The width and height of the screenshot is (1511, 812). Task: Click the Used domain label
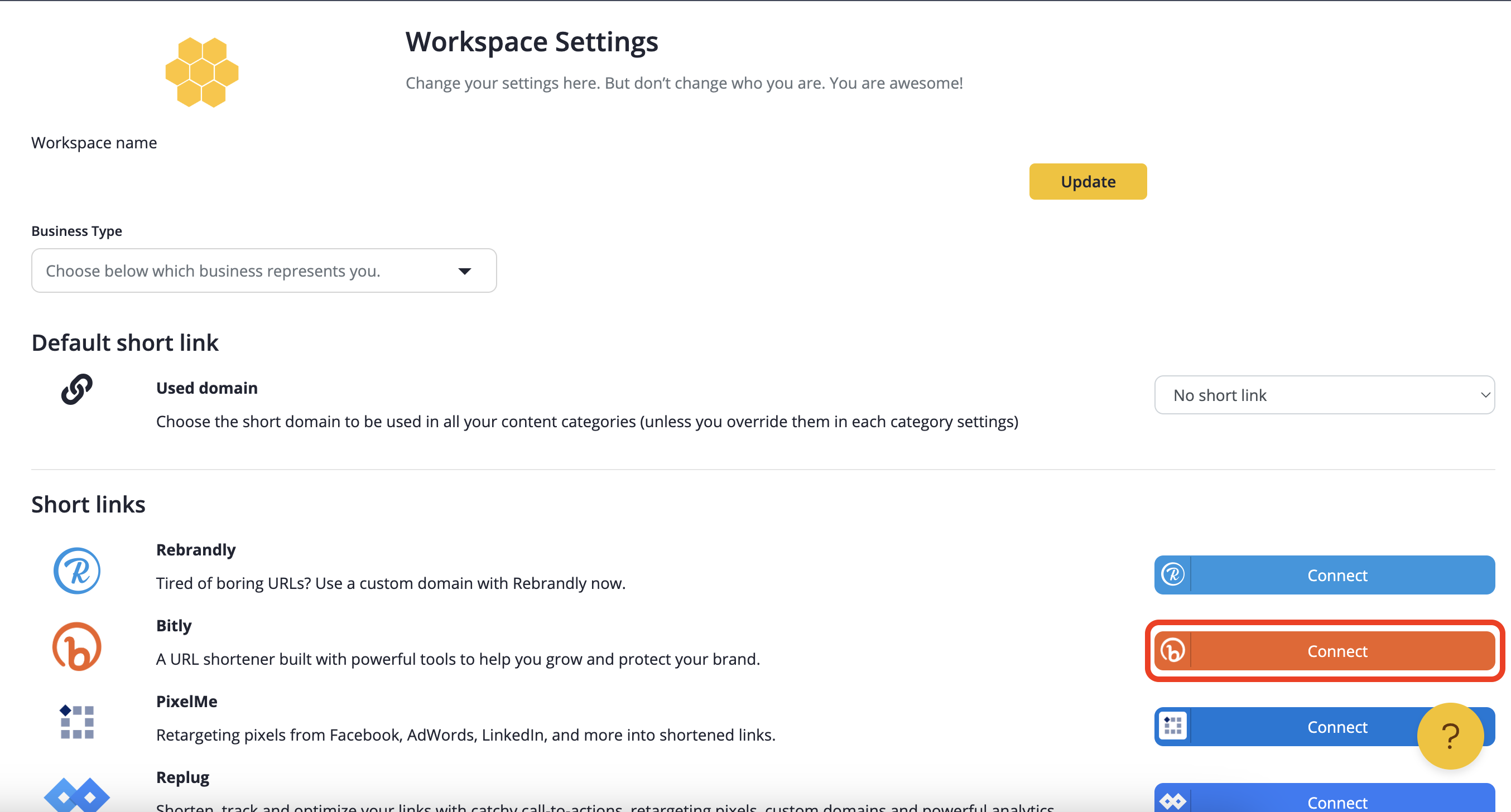pyautogui.click(x=207, y=388)
